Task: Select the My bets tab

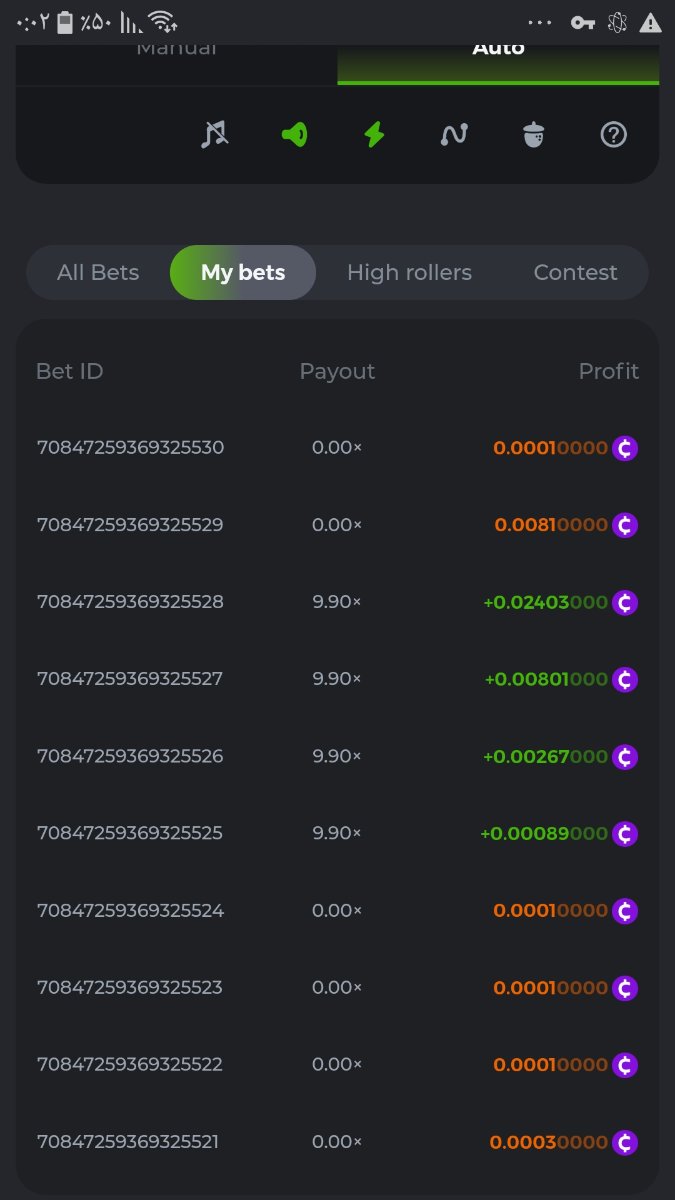Action: (243, 272)
